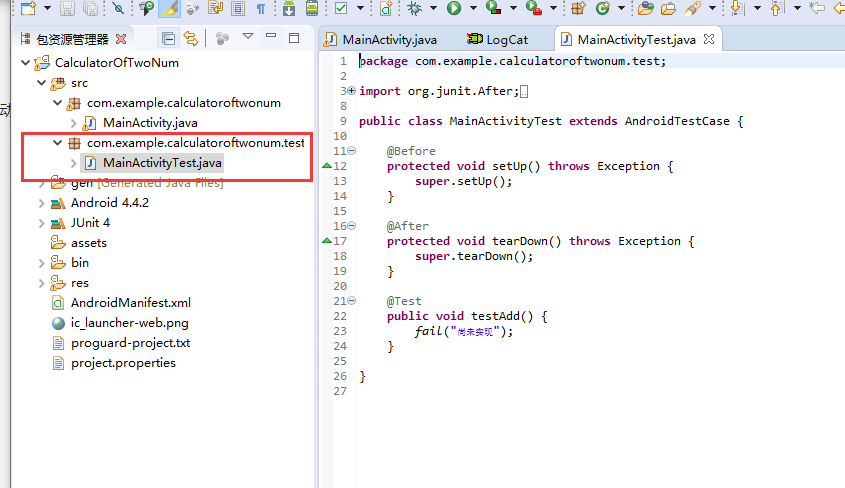Click the New wizard icon in the toolbar
The width and height of the screenshot is (845, 488).
(28, 8)
